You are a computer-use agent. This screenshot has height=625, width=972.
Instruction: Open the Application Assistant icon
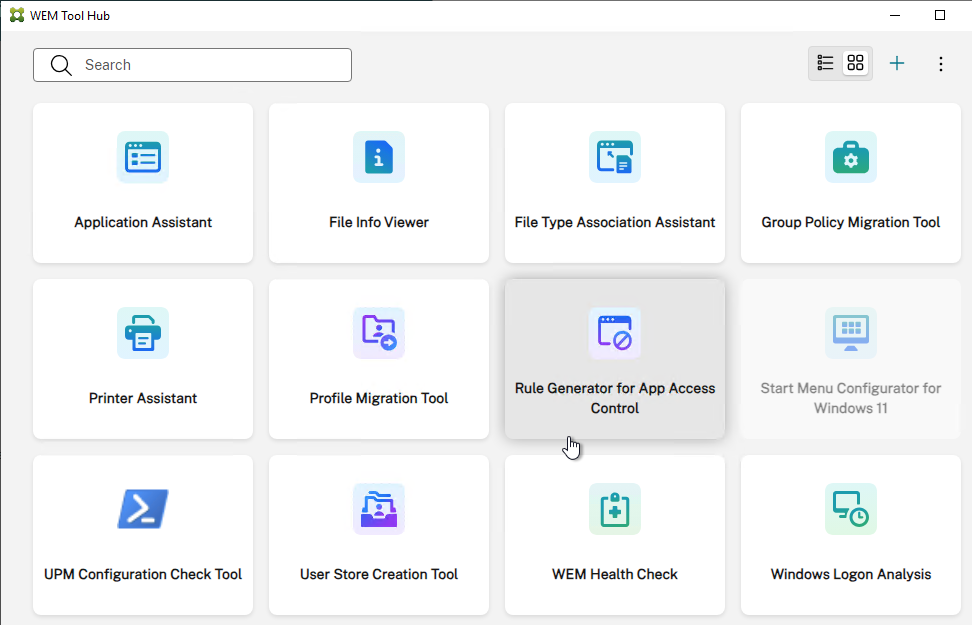[143, 157]
